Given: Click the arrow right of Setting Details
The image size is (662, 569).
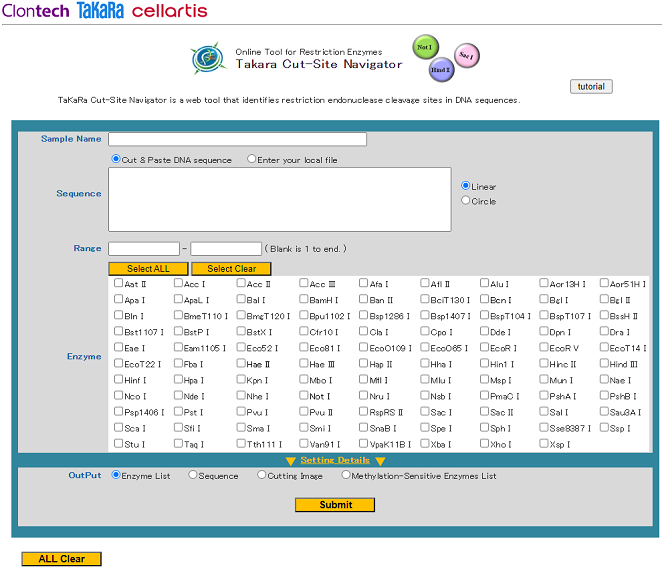Looking at the screenshot, I should point(380,461).
